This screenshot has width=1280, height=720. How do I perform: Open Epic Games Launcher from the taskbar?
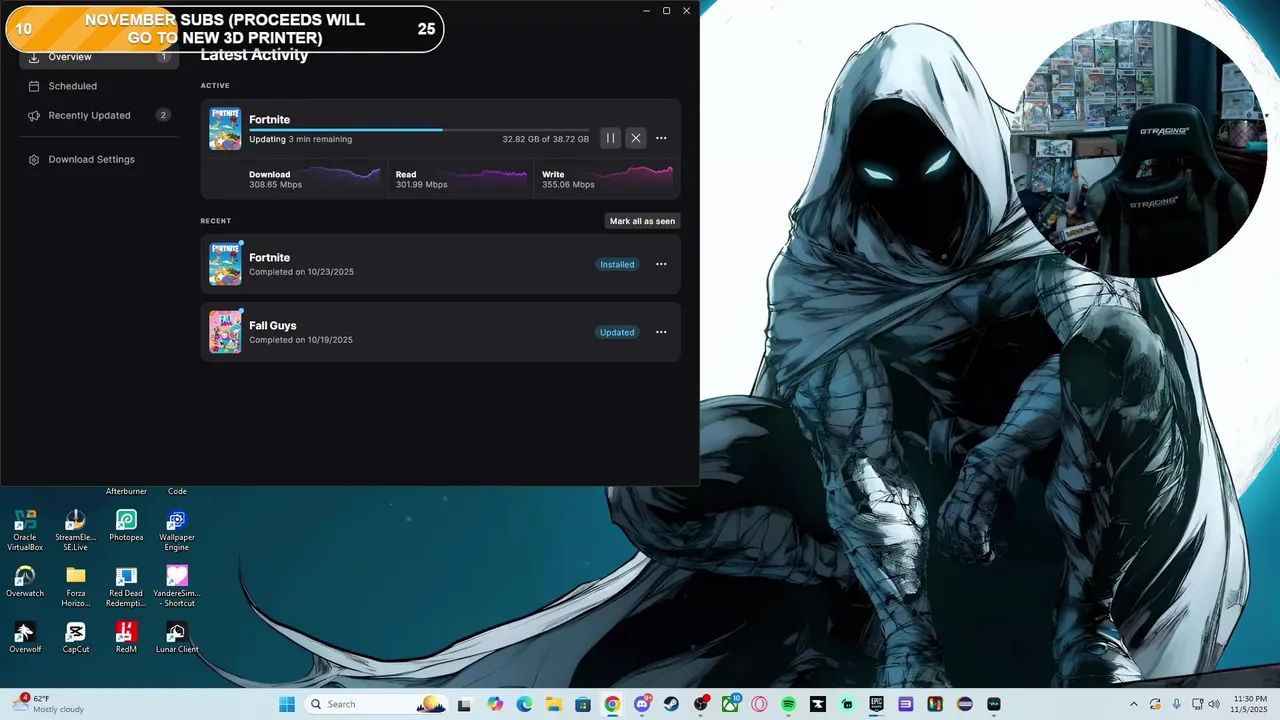click(x=876, y=704)
